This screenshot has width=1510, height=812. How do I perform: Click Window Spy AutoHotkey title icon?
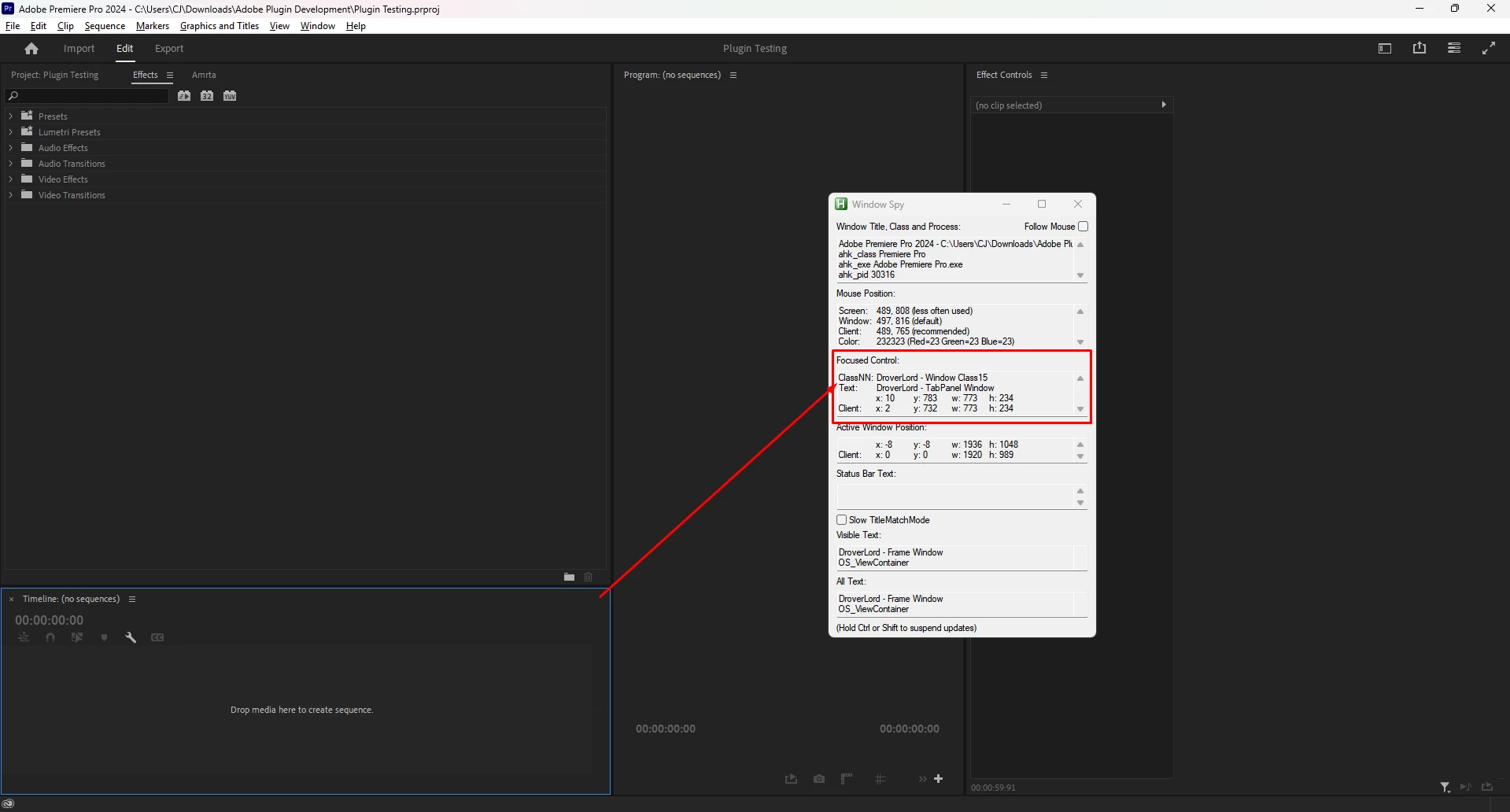(841, 205)
